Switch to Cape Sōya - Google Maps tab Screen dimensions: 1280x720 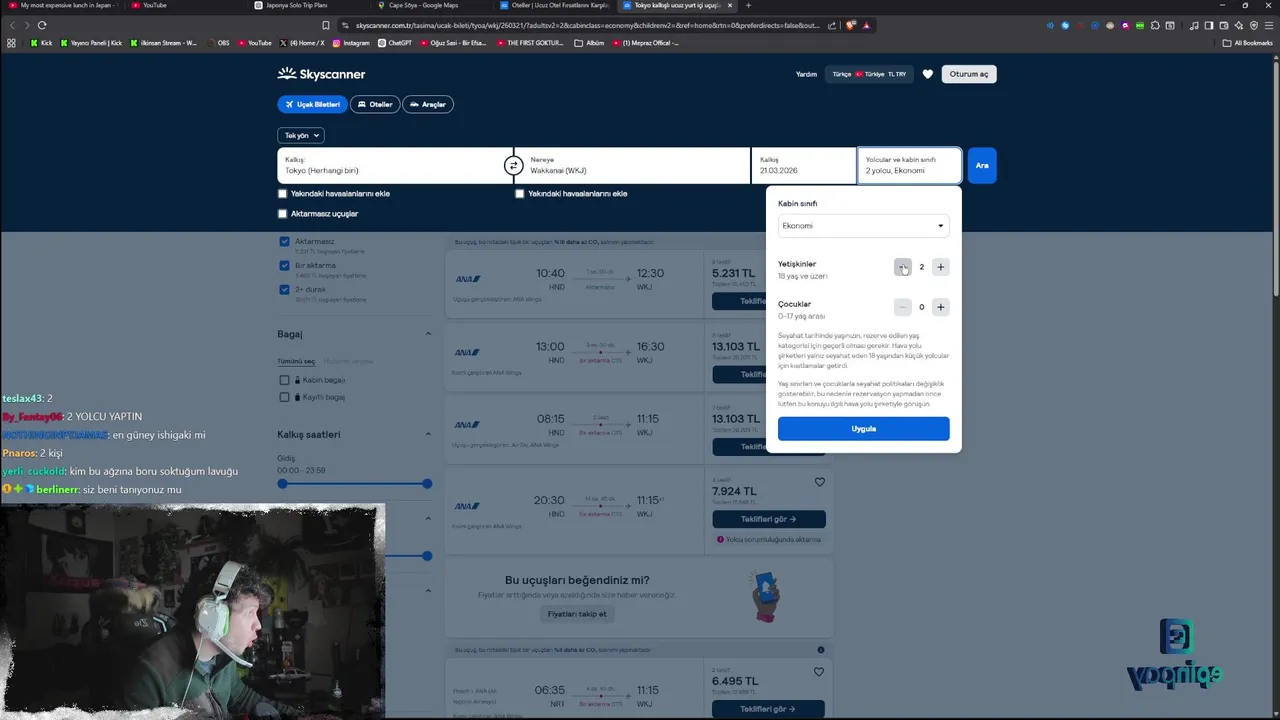[x=430, y=6]
